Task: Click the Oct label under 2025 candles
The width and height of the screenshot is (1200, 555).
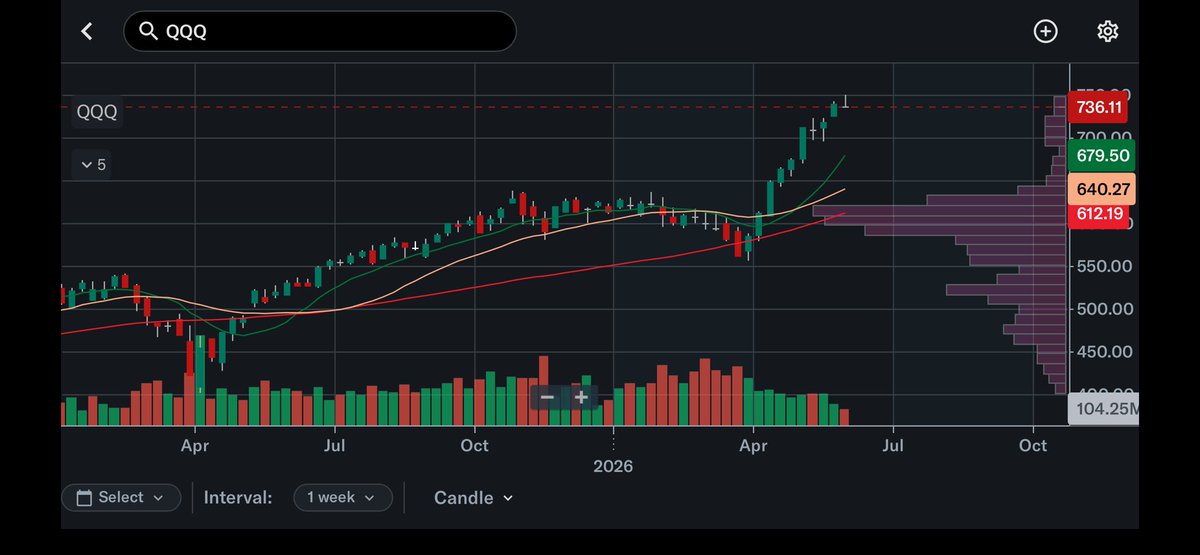Action: coord(475,445)
